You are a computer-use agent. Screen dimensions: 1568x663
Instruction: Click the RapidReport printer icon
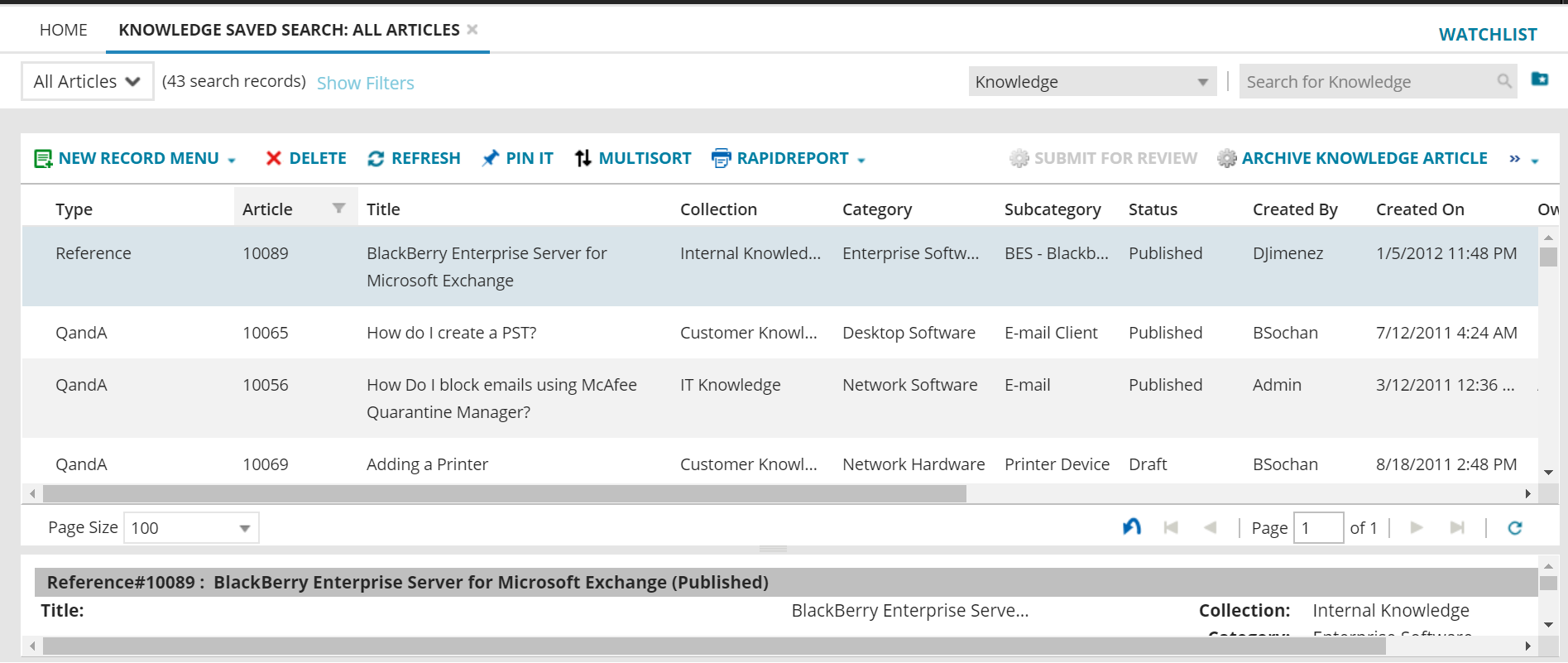click(722, 158)
